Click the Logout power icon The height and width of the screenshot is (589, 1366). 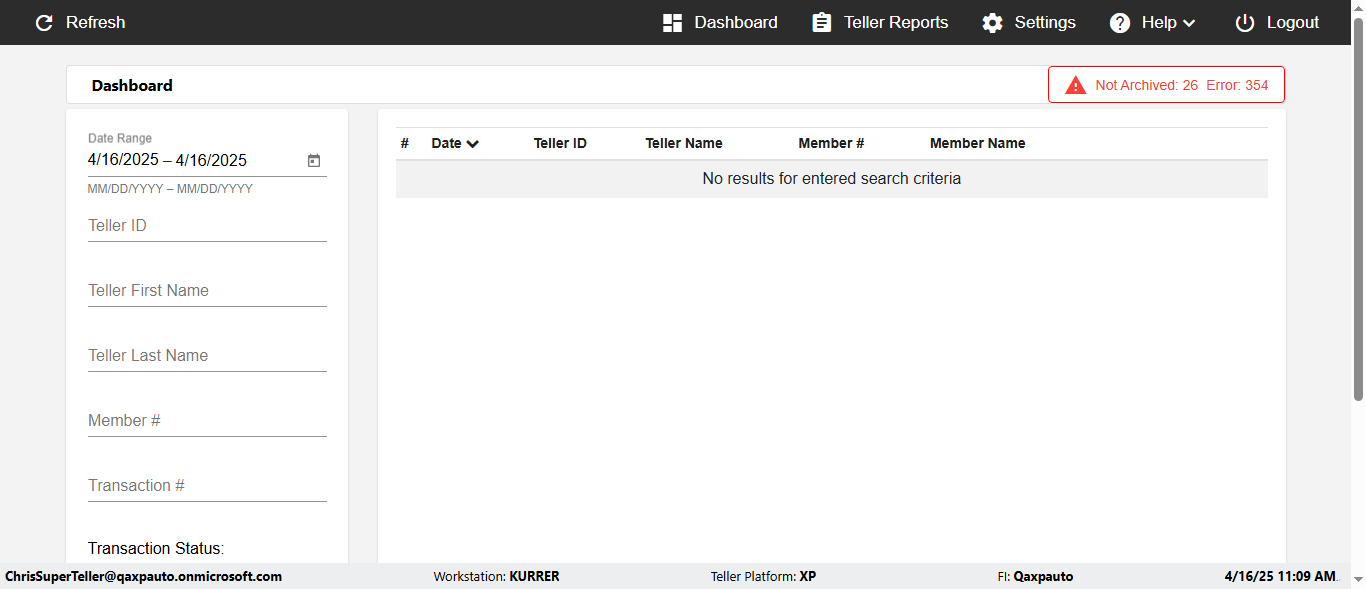pyautogui.click(x=1244, y=22)
